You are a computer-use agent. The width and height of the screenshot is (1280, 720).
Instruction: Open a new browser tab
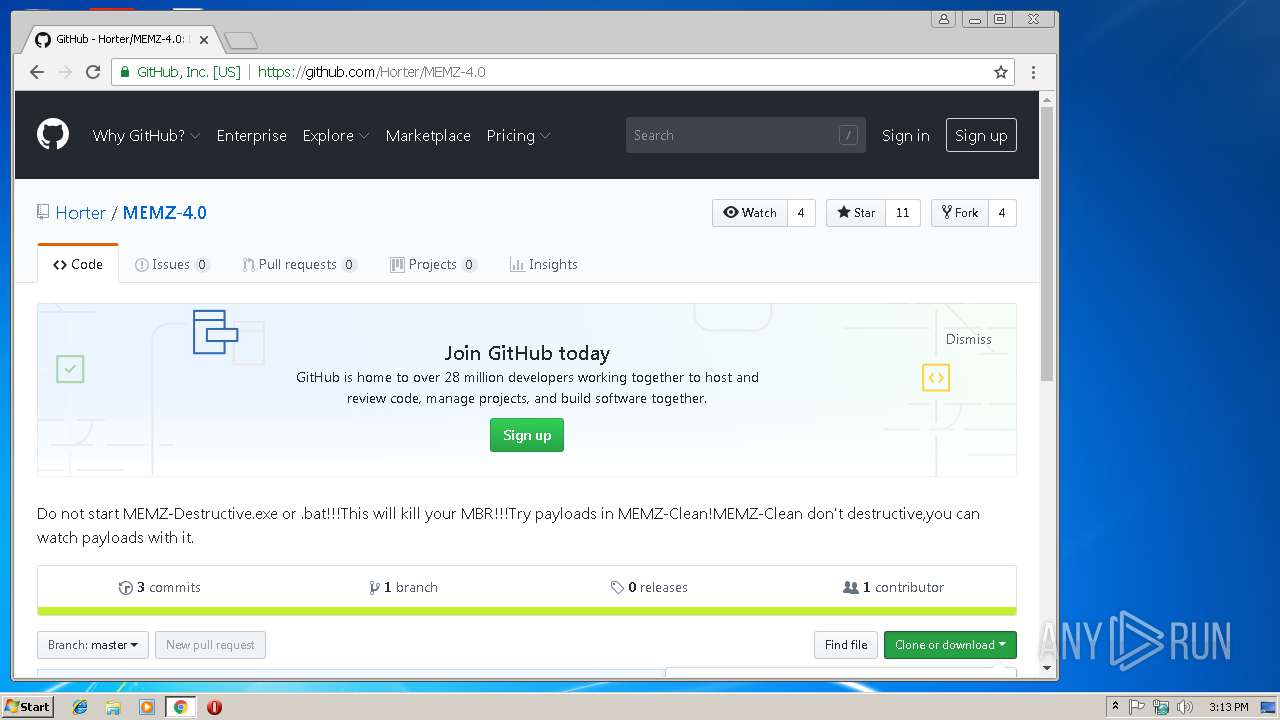(x=241, y=41)
